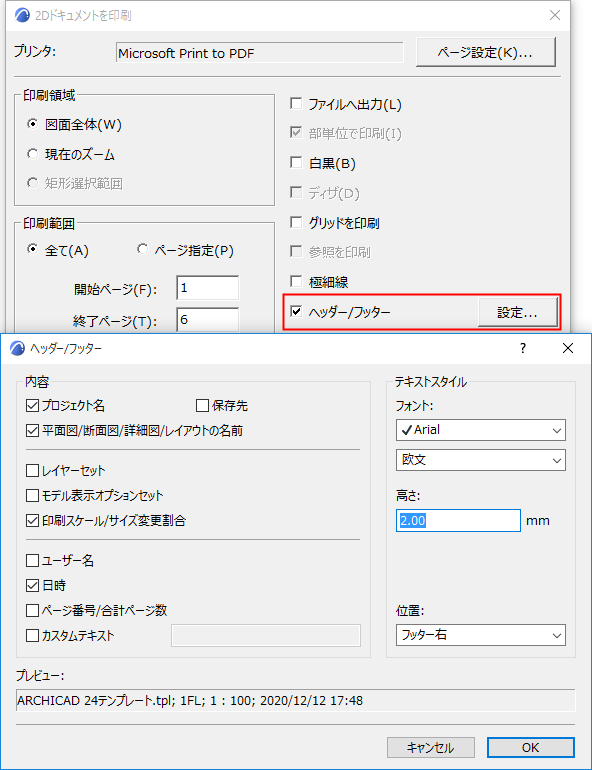Uncheck ヘッダー/フッター in print dialog
The image size is (592, 770).
(x=296, y=311)
